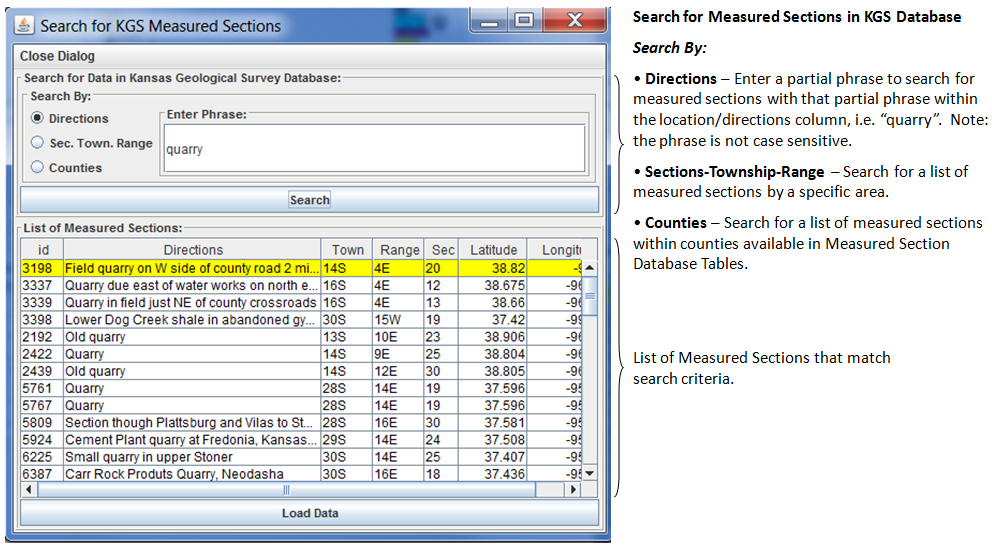Click Latitude cell 38.82 in highlighted row 3198
The width and height of the screenshot is (992, 551).
coord(493,268)
